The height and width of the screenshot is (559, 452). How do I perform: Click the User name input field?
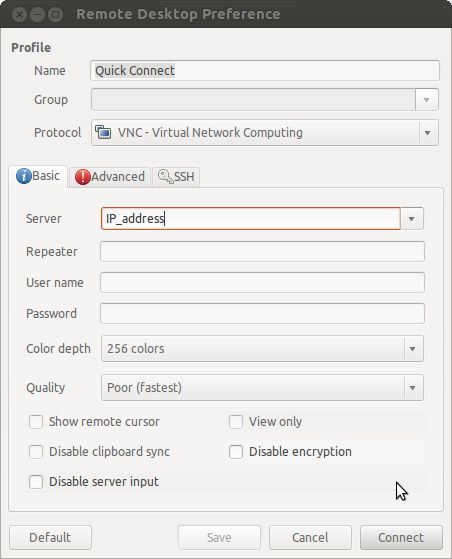click(262, 282)
